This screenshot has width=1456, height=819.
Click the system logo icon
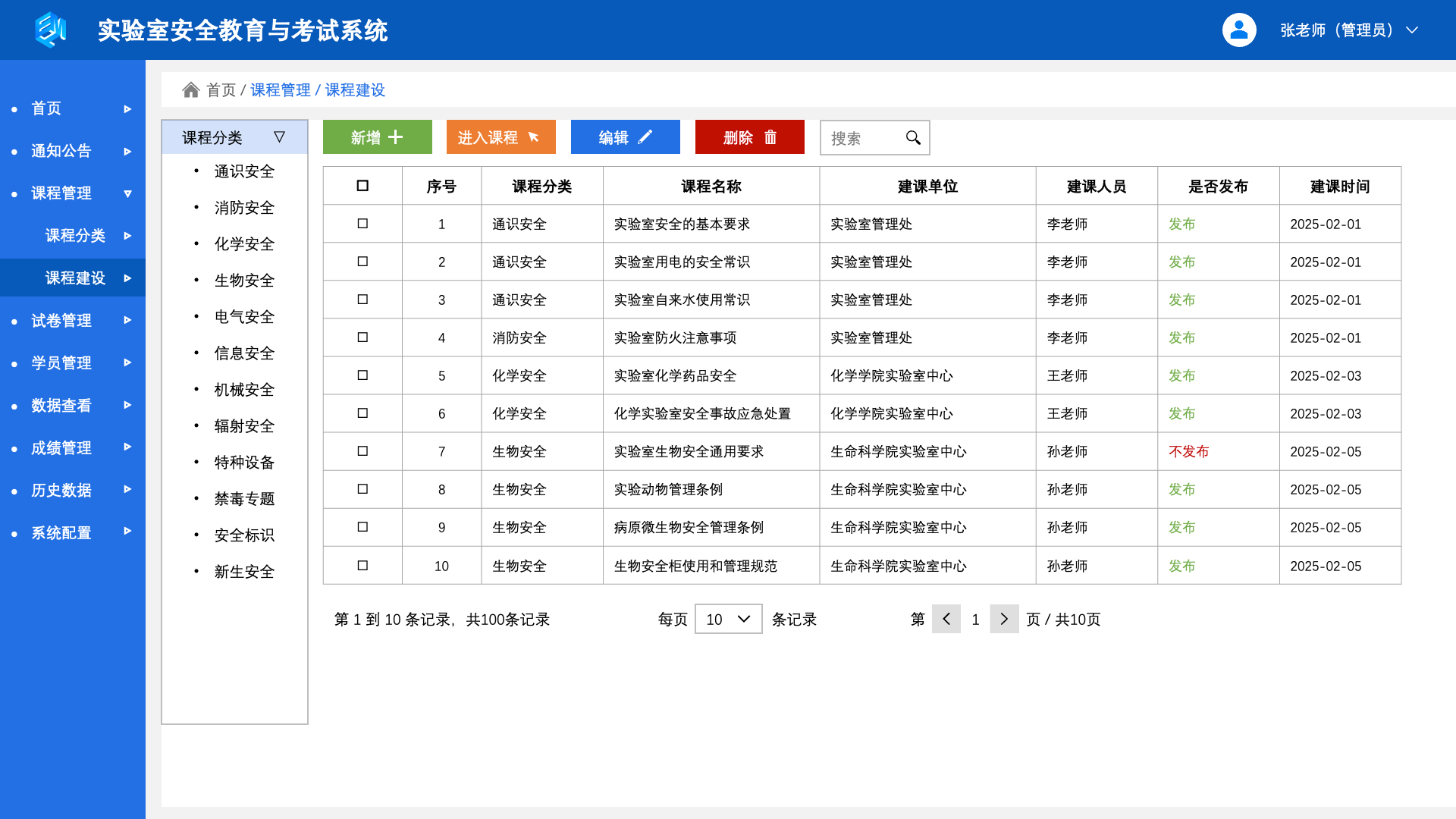pos(50,30)
